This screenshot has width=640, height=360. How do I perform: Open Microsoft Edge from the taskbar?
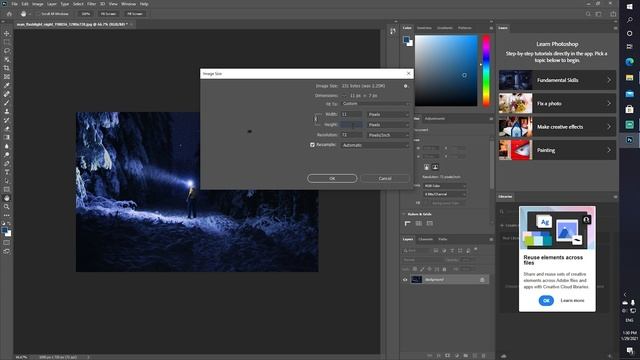coord(629,62)
